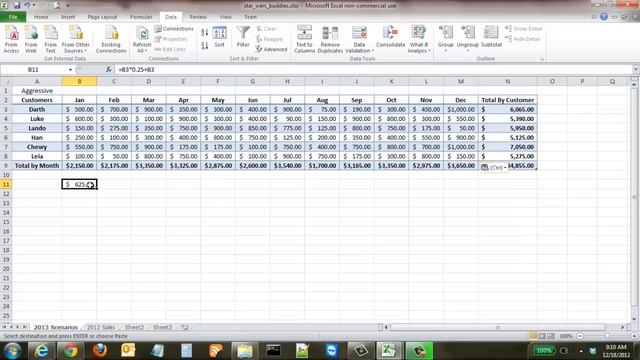
Task: Click the Insert Worksheet tab icon
Action: click(185, 327)
